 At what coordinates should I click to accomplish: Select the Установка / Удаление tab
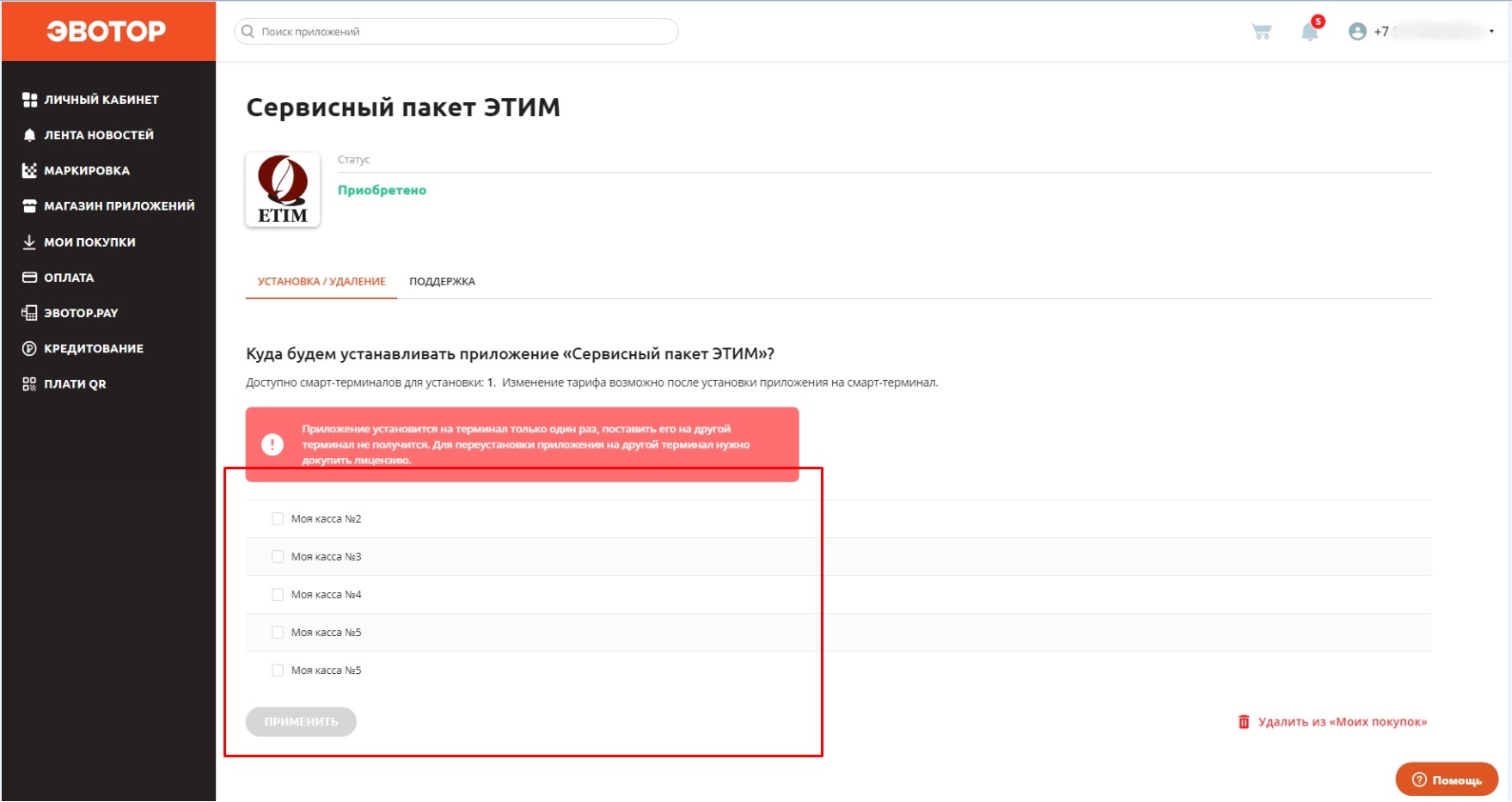pos(321,281)
